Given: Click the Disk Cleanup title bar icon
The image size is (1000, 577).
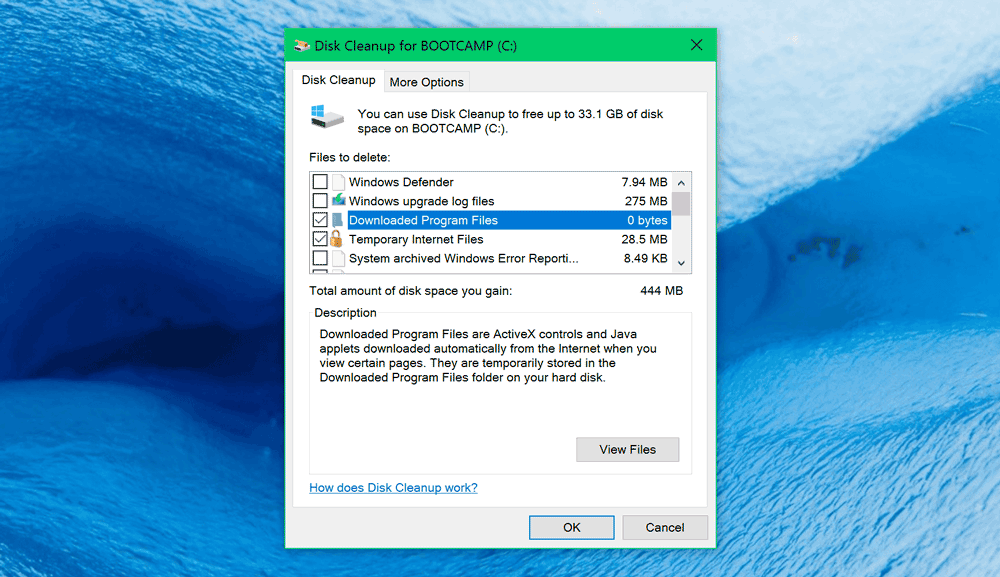Looking at the screenshot, I should click(302, 46).
